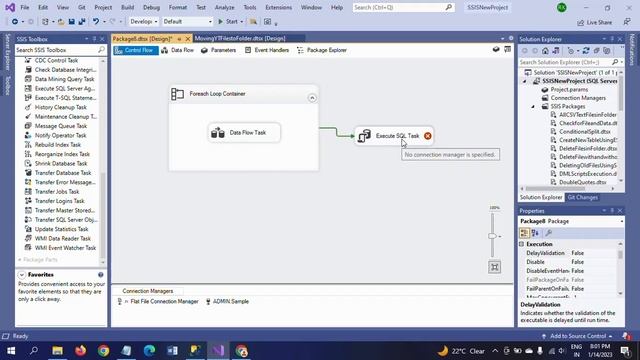Open the Undo history dropdown arrow

(x=104, y=22)
